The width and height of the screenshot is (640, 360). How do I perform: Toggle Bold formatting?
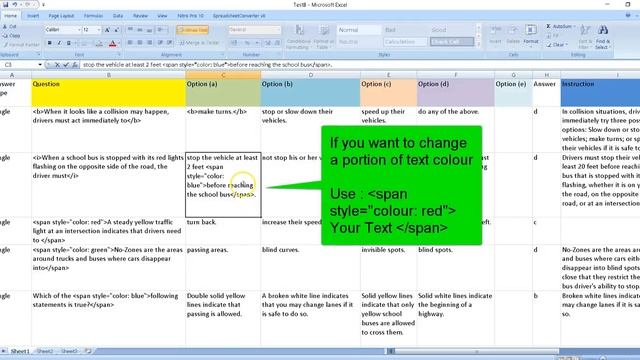click(x=50, y=43)
